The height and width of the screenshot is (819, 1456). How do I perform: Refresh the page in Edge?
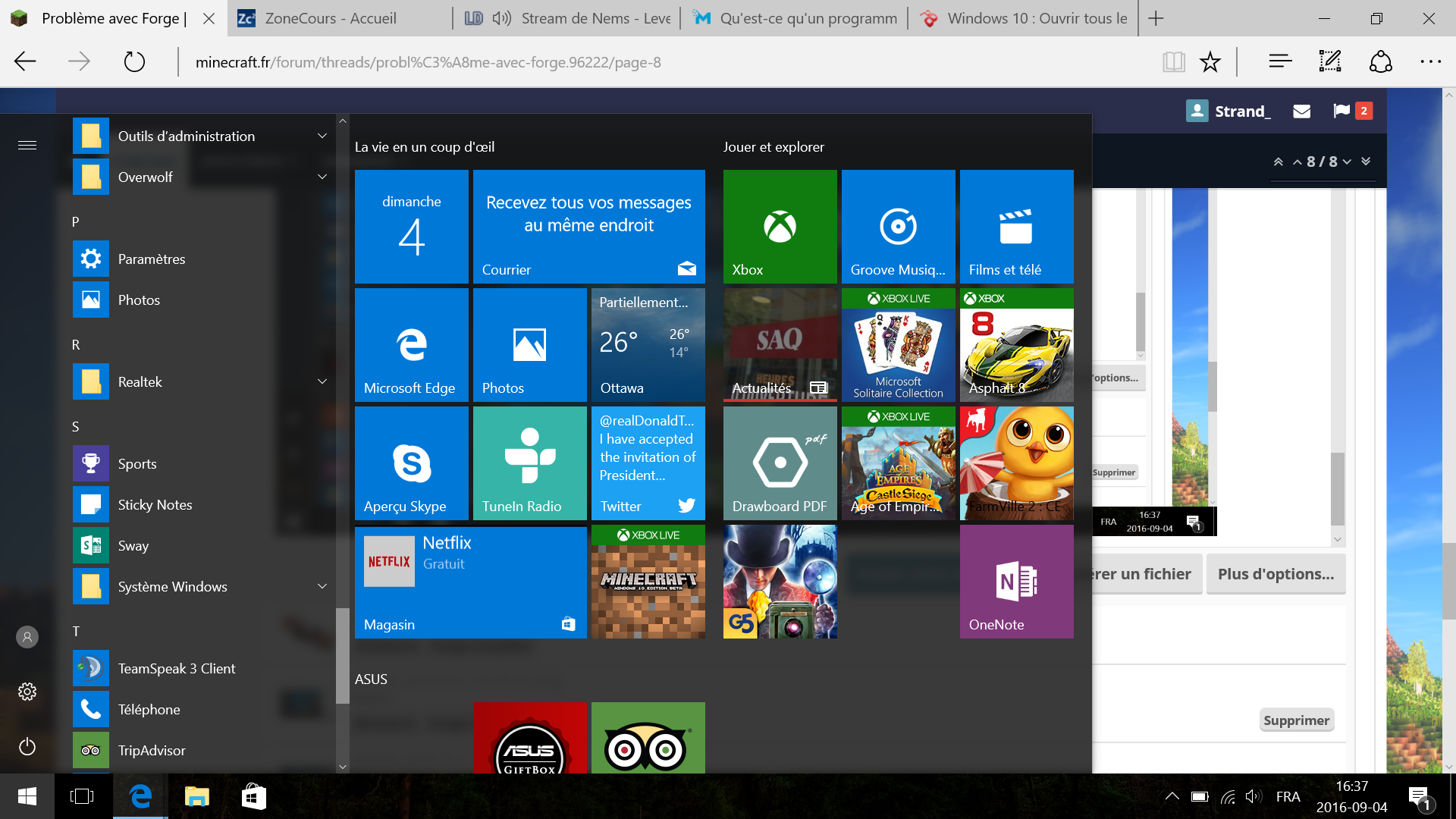(134, 61)
